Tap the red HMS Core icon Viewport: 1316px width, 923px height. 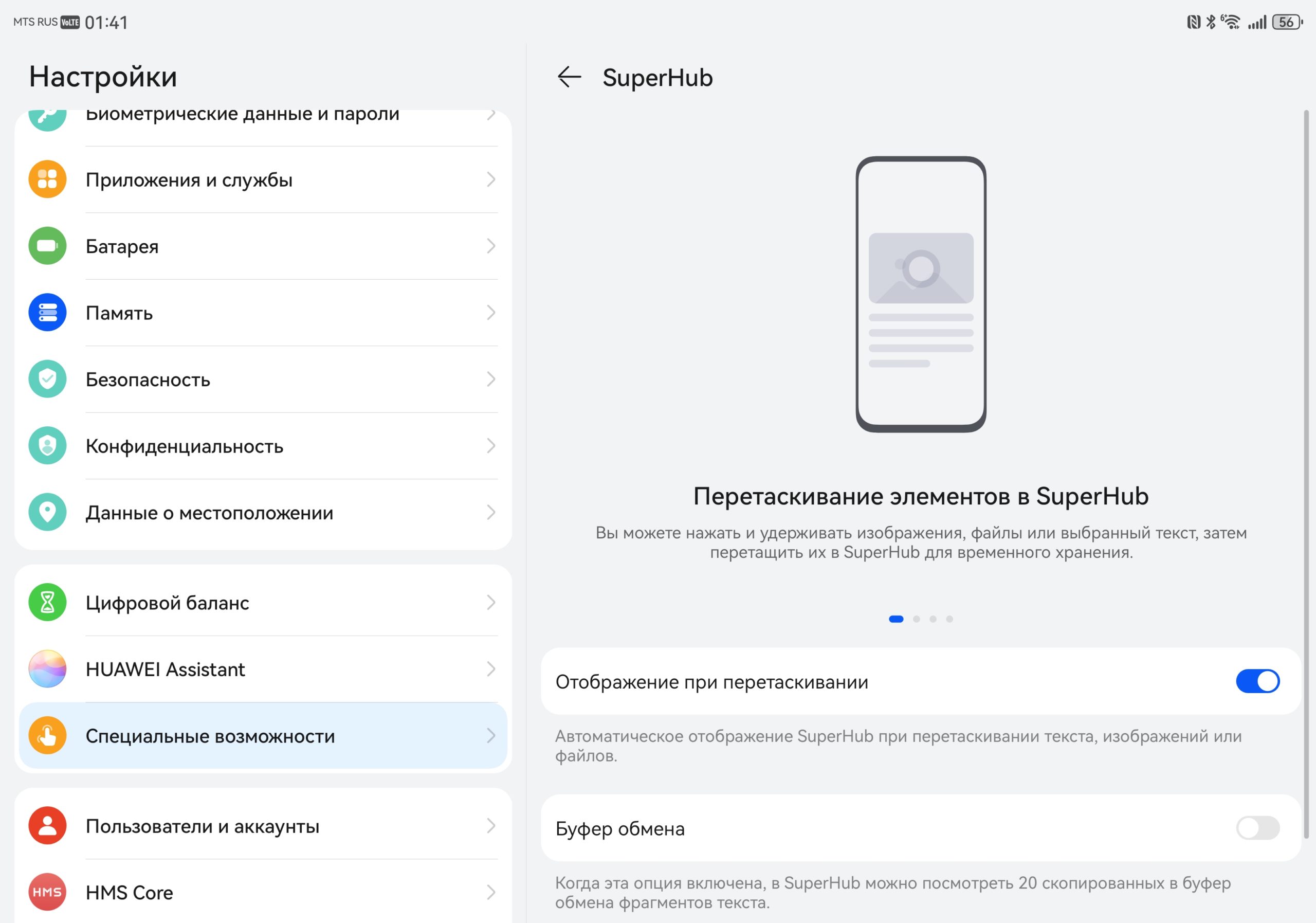point(48,892)
